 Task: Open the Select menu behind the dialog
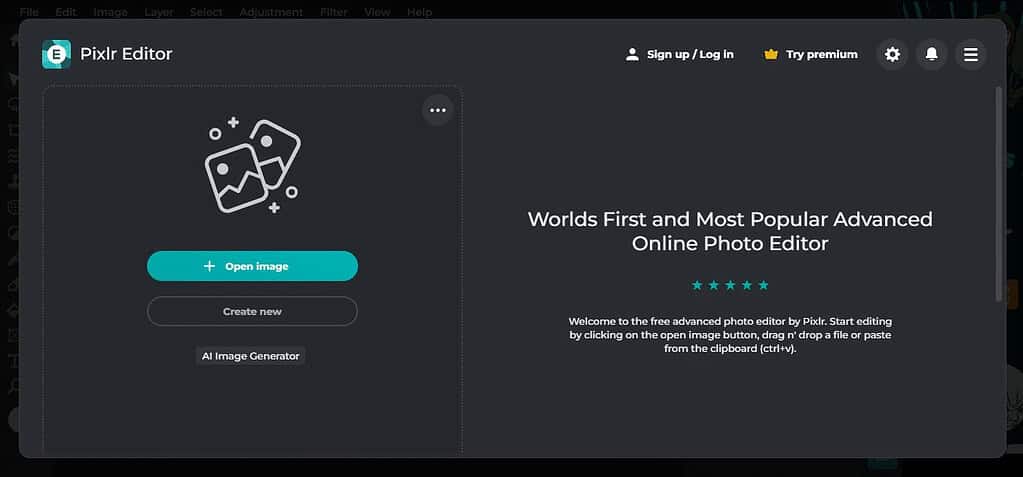[206, 12]
